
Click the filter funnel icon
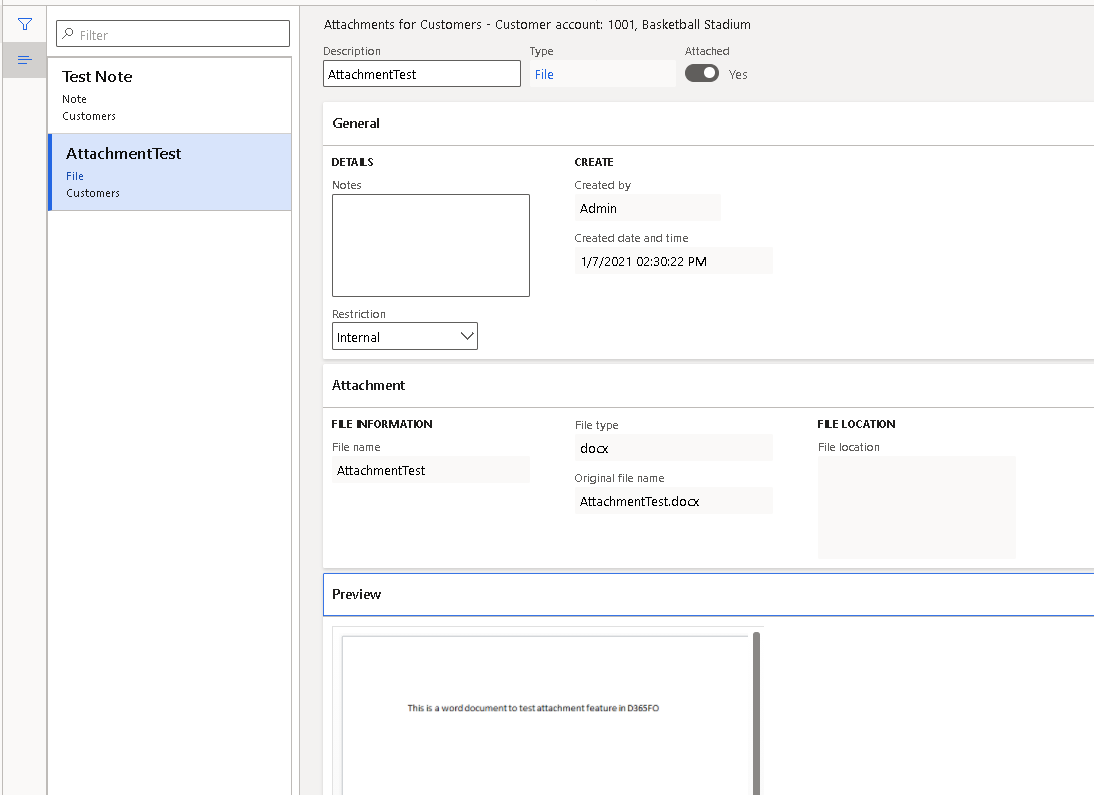click(x=25, y=24)
